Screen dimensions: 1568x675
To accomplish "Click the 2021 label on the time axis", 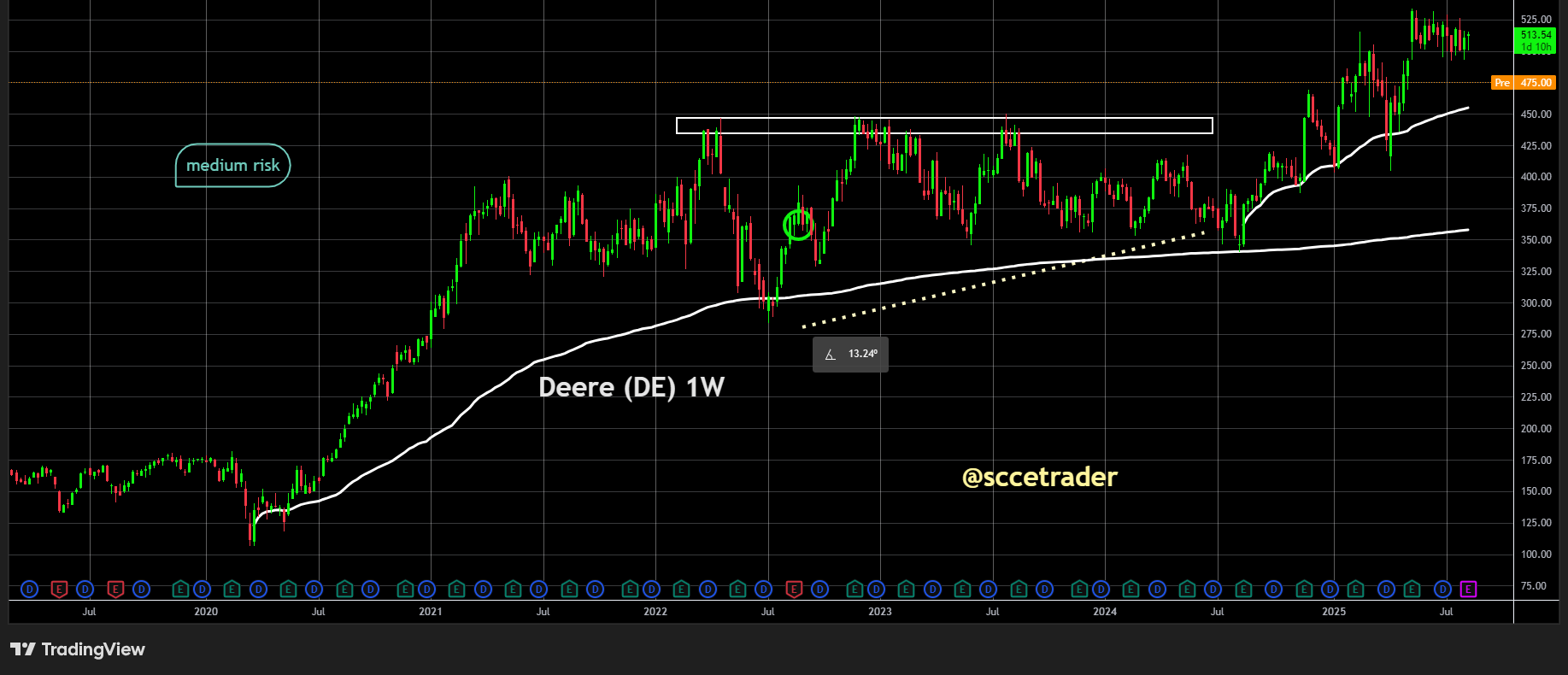I will point(431,612).
